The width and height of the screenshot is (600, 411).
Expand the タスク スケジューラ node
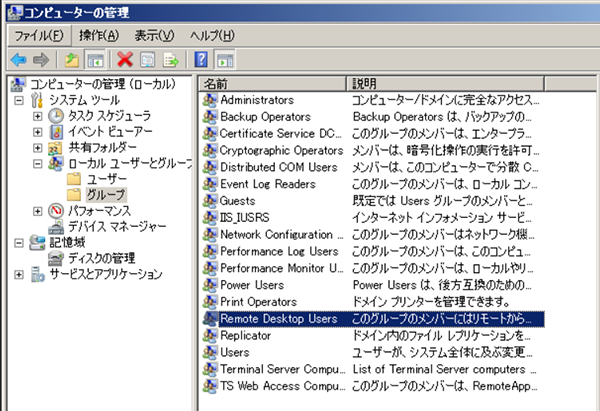38,116
